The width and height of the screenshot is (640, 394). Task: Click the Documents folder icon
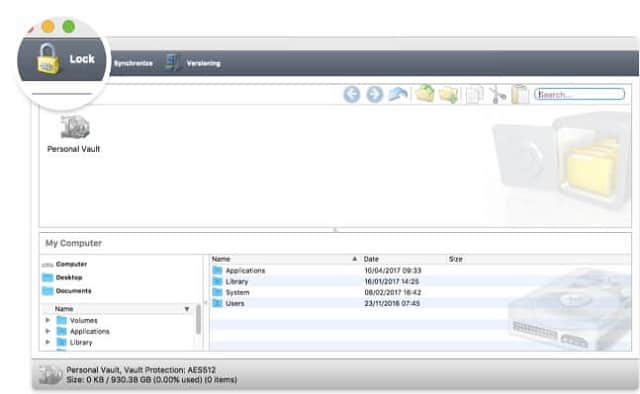pos(48,291)
